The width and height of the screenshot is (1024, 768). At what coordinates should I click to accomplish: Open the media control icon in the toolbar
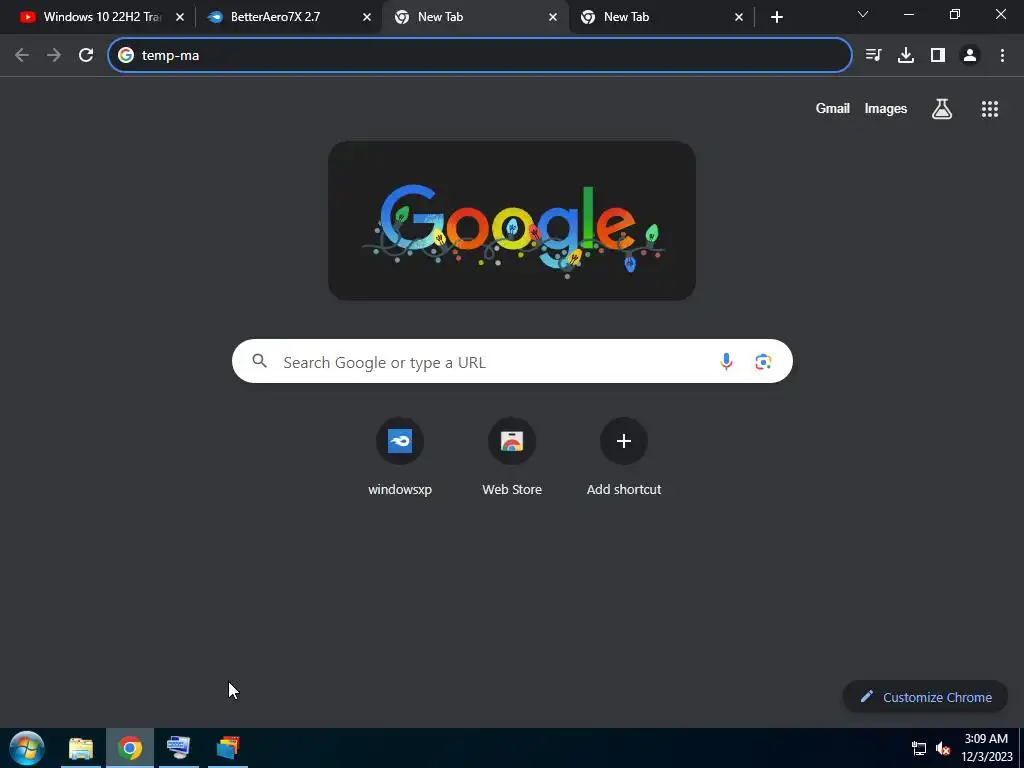(873, 56)
